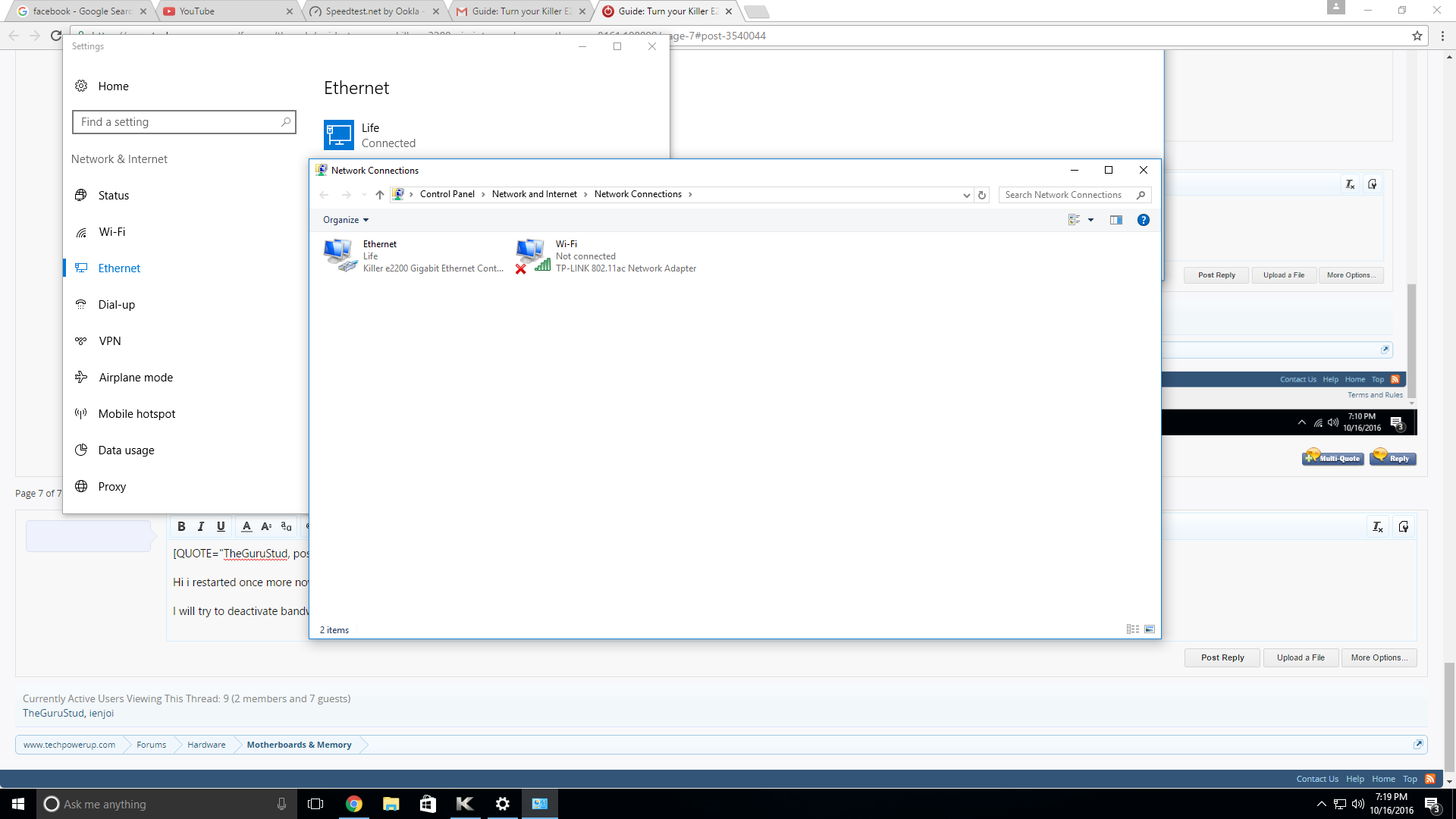Go to Motherboards & Memory breadcrumb
Image resolution: width=1456 pixels, height=819 pixels.
[x=299, y=745]
